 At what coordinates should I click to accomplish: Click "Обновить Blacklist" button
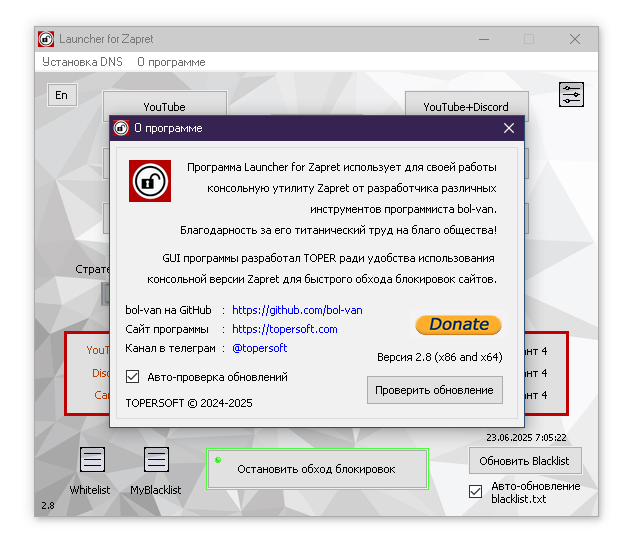(x=525, y=461)
